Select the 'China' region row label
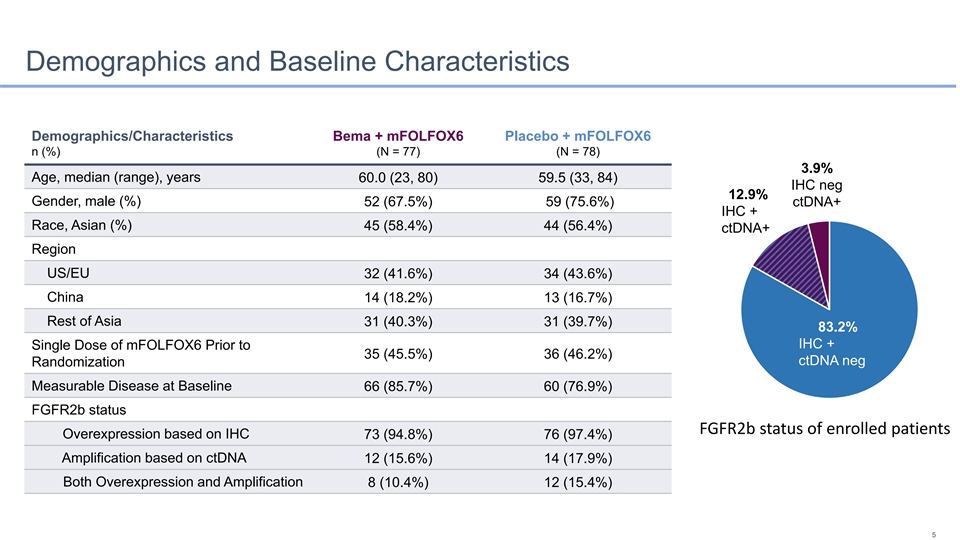The width and height of the screenshot is (960, 540). 65,297
